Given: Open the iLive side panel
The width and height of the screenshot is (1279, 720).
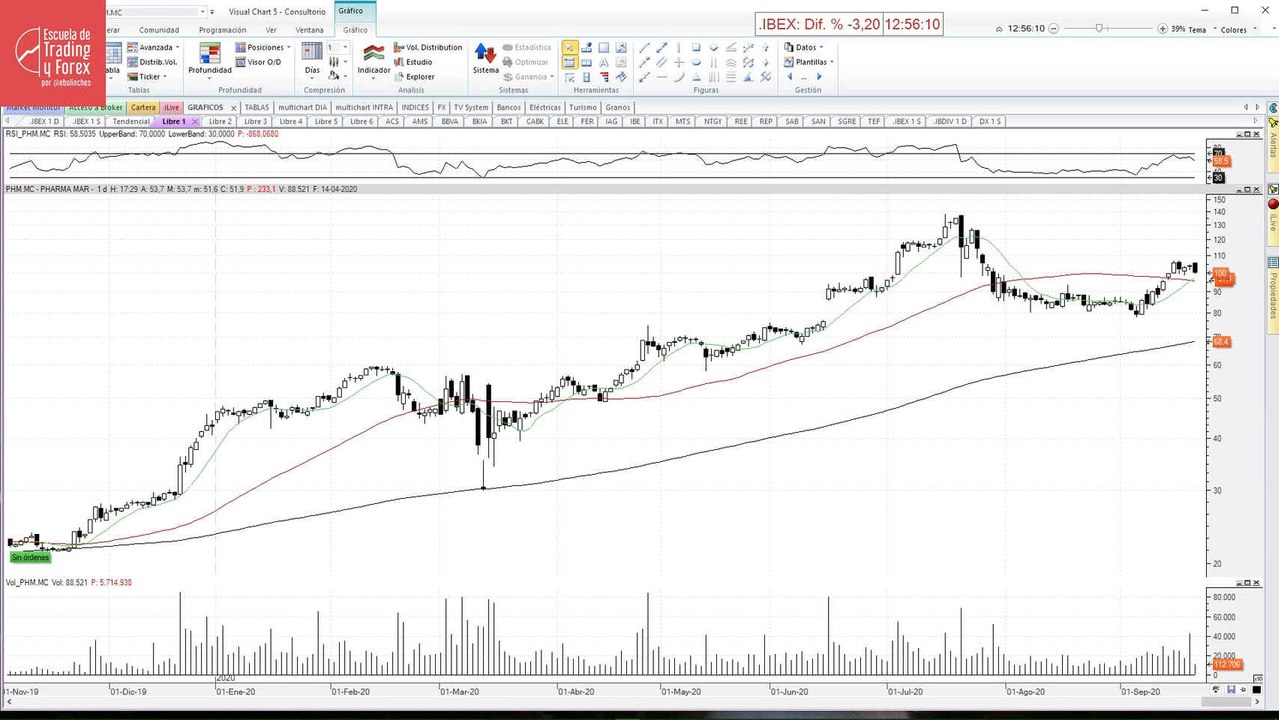Looking at the screenshot, I should click(x=1273, y=221).
